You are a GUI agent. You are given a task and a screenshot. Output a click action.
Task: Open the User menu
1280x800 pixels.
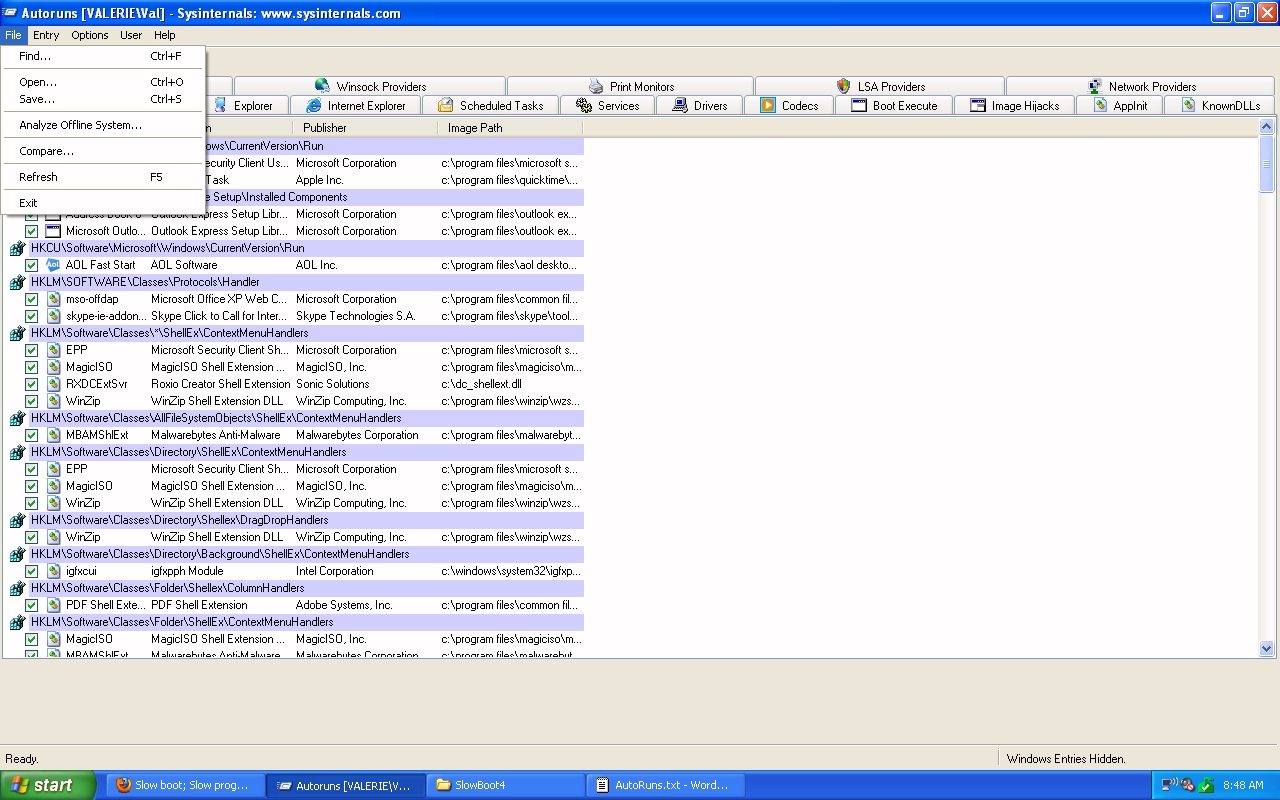click(x=131, y=35)
